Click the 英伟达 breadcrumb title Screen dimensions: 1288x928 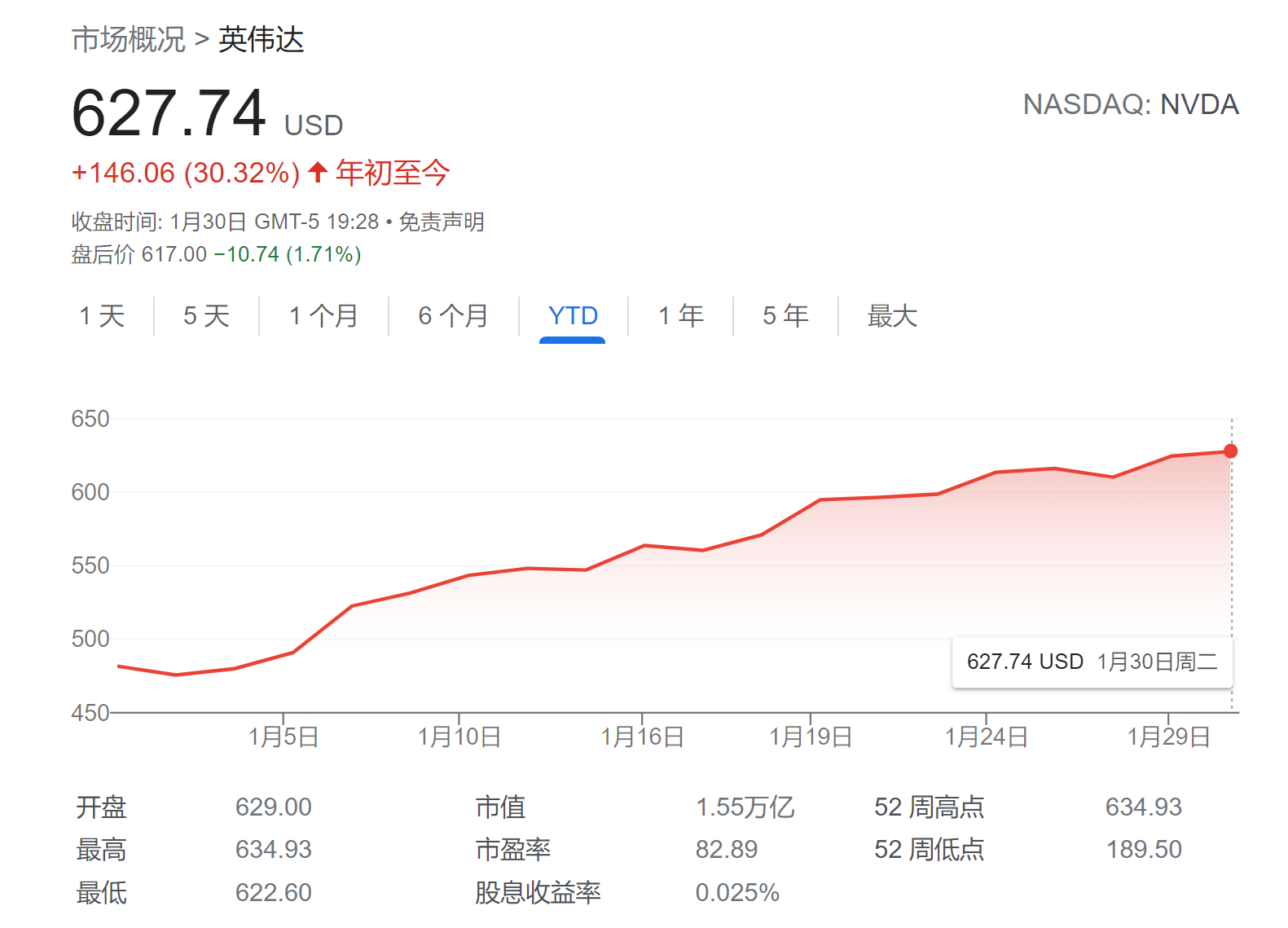261,39
